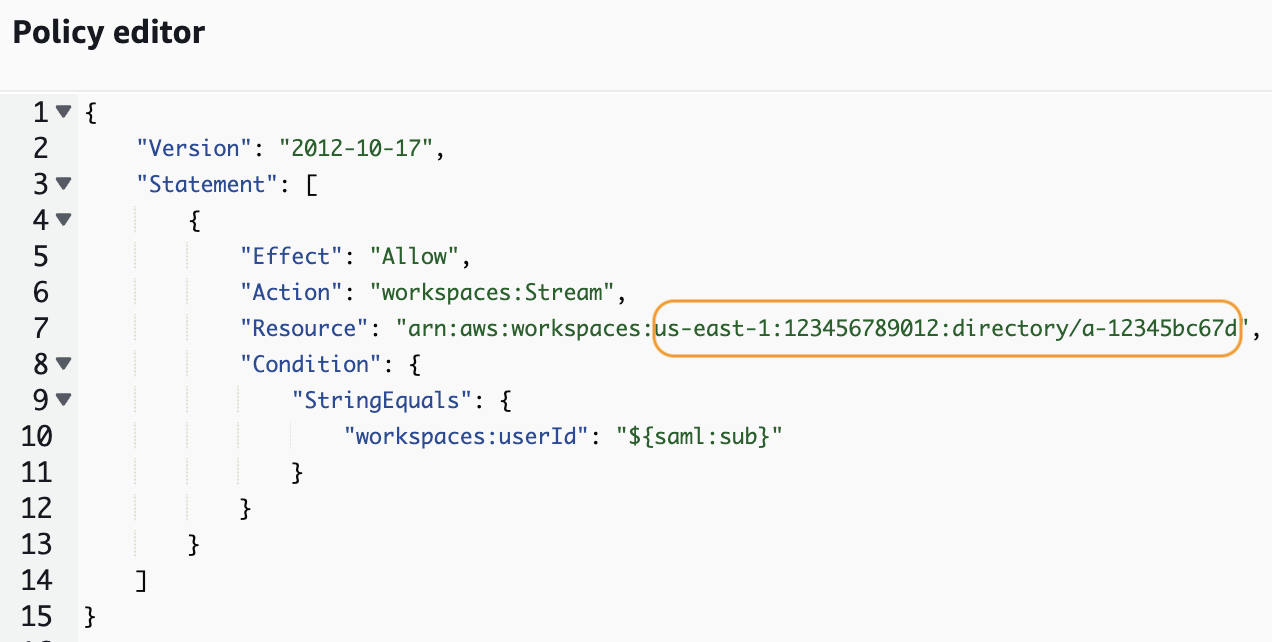Viewport: 1272px width, 642px height.
Task: Click line number 5 in the gutter
Action: pos(40,256)
